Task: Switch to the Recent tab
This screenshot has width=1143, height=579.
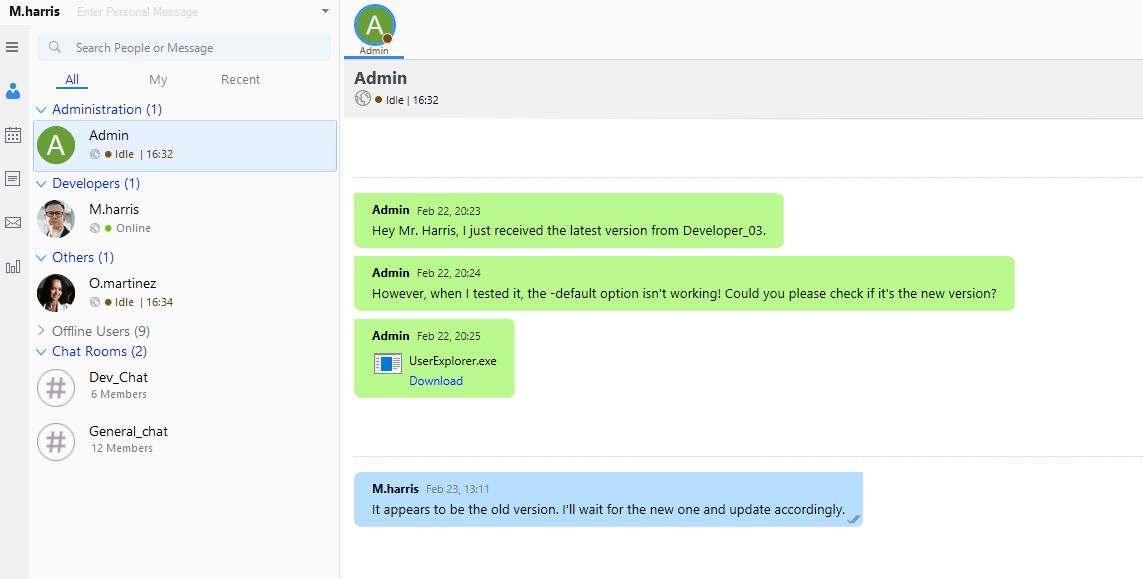Action: coord(241,79)
